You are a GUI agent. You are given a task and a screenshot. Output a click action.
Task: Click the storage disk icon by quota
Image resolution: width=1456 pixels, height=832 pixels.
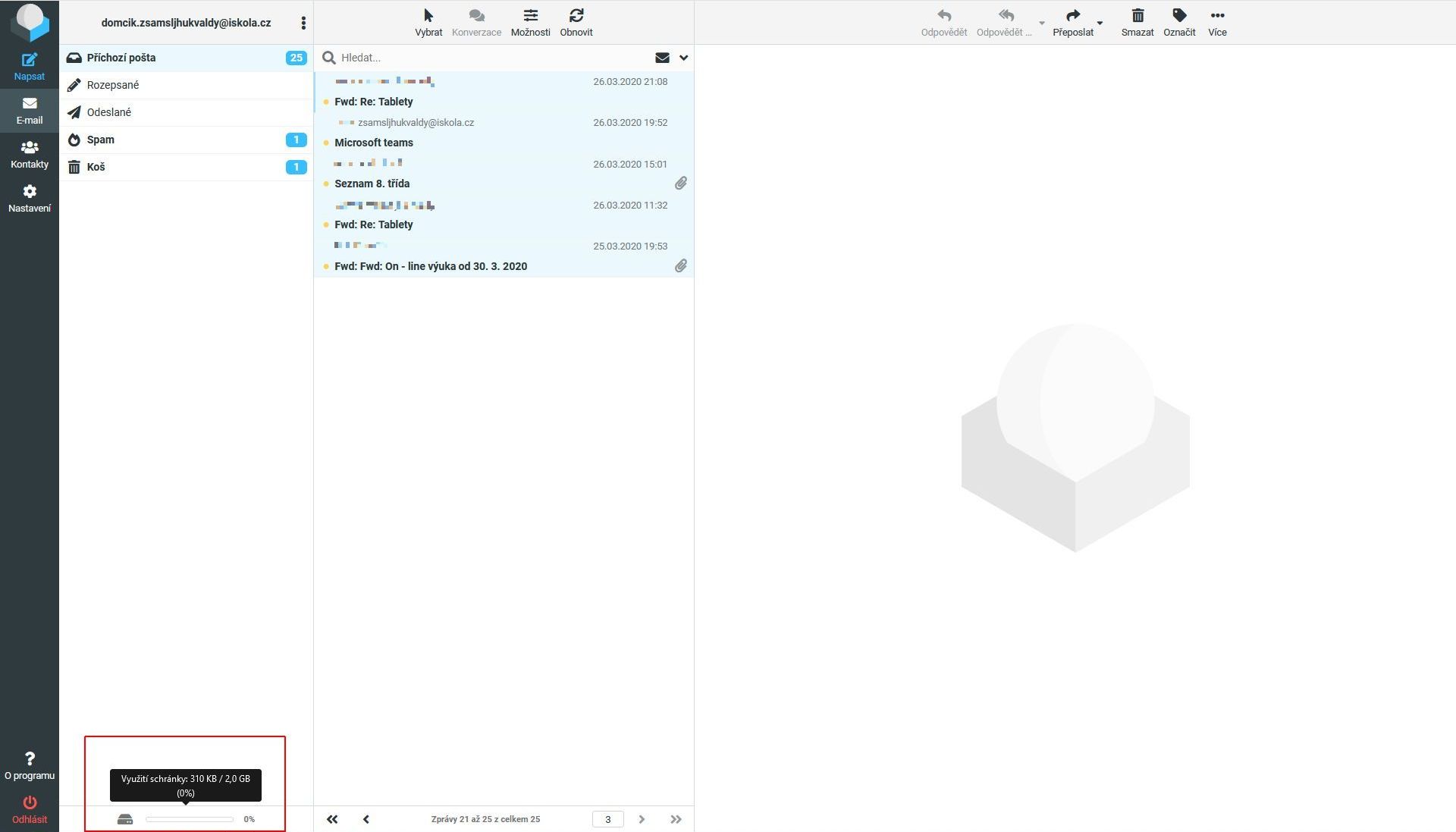click(125, 819)
